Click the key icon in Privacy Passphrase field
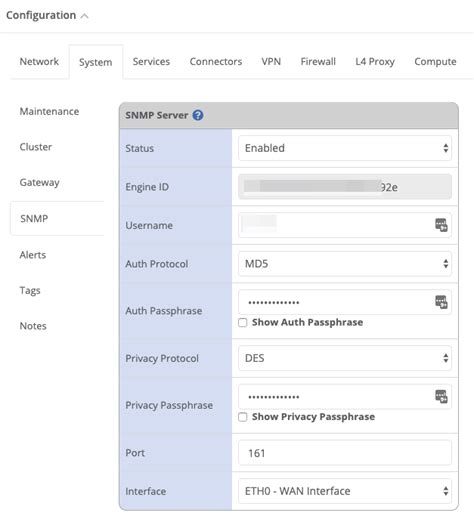This screenshot has width=474, height=519. point(441,396)
